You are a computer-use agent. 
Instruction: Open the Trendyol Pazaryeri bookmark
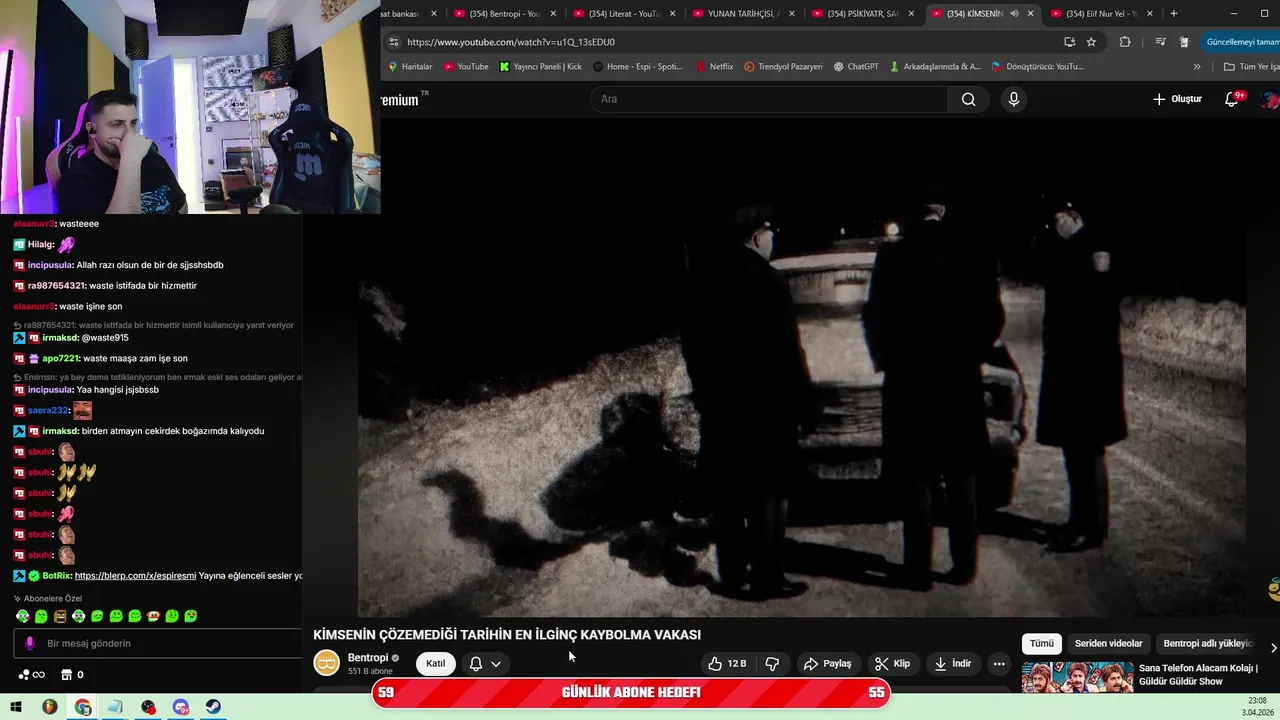click(x=783, y=67)
